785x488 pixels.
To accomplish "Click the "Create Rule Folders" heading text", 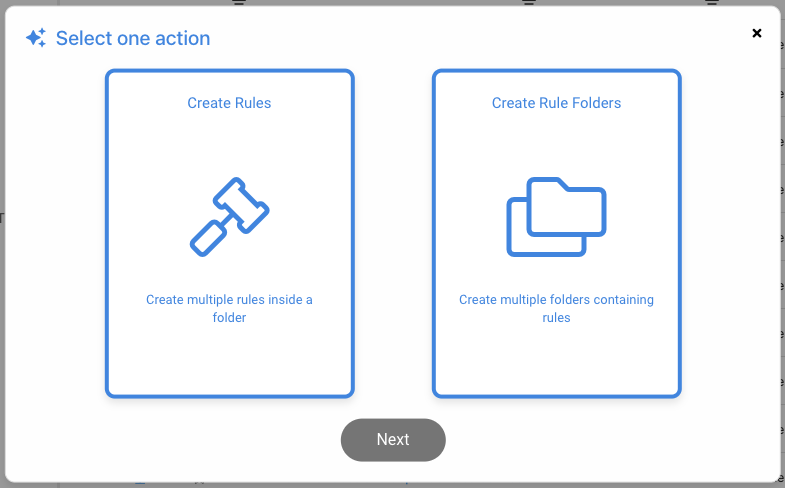I will coord(556,103).
